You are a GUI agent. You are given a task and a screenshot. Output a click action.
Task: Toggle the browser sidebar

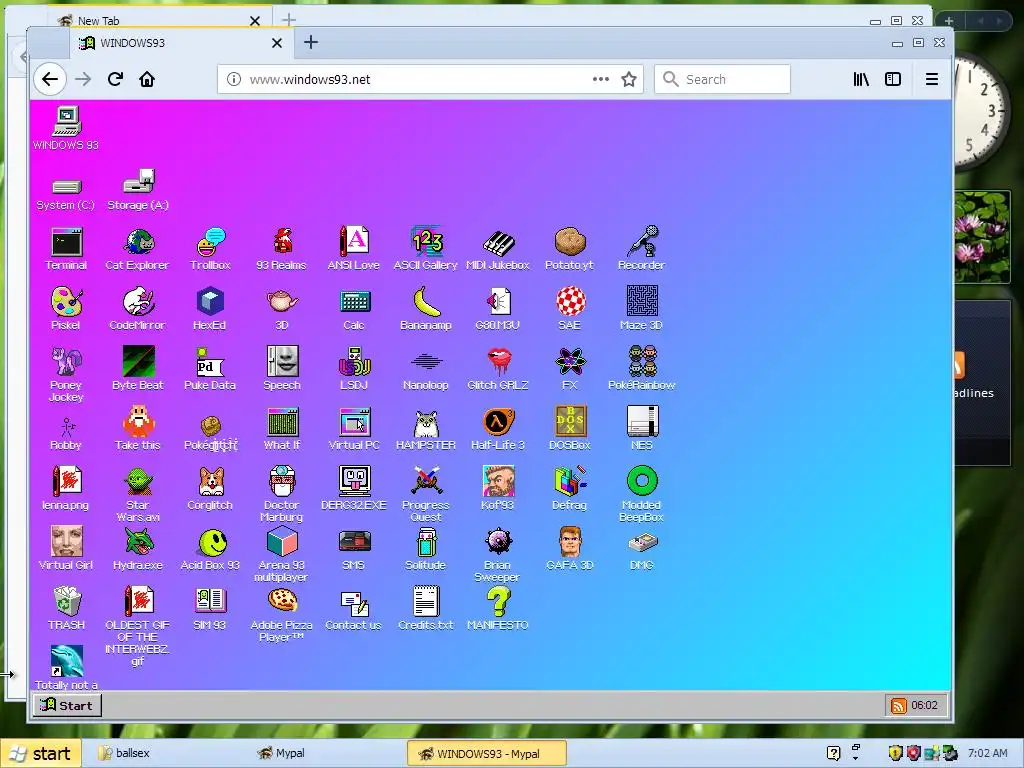[893, 80]
